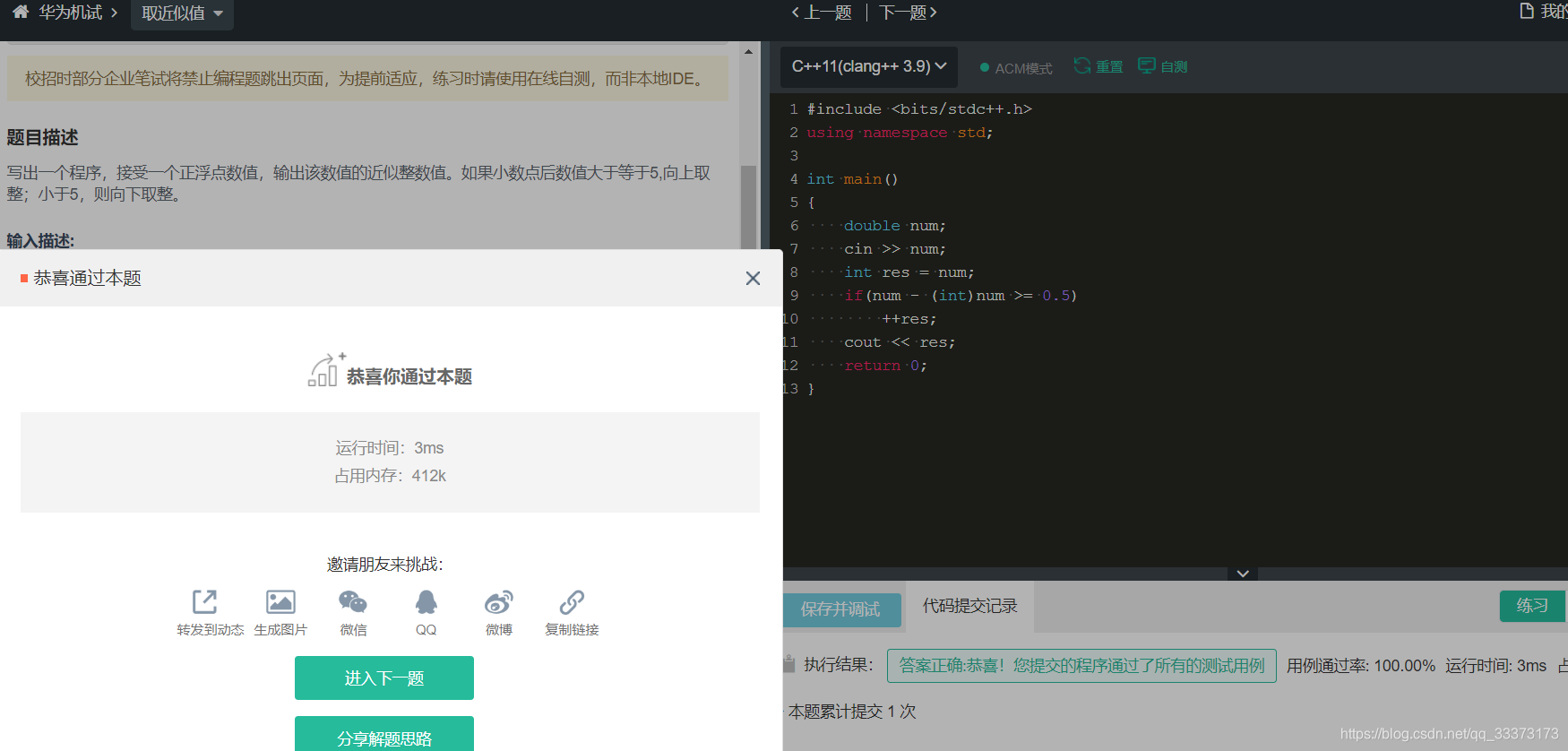Image resolution: width=1568 pixels, height=751 pixels.
Task: Switch to 代码提交记录 tab
Action: (970, 606)
